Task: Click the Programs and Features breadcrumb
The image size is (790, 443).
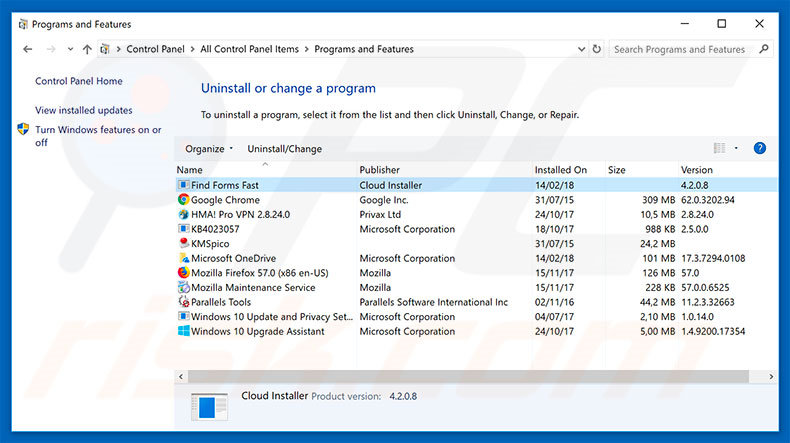Action: click(364, 49)
